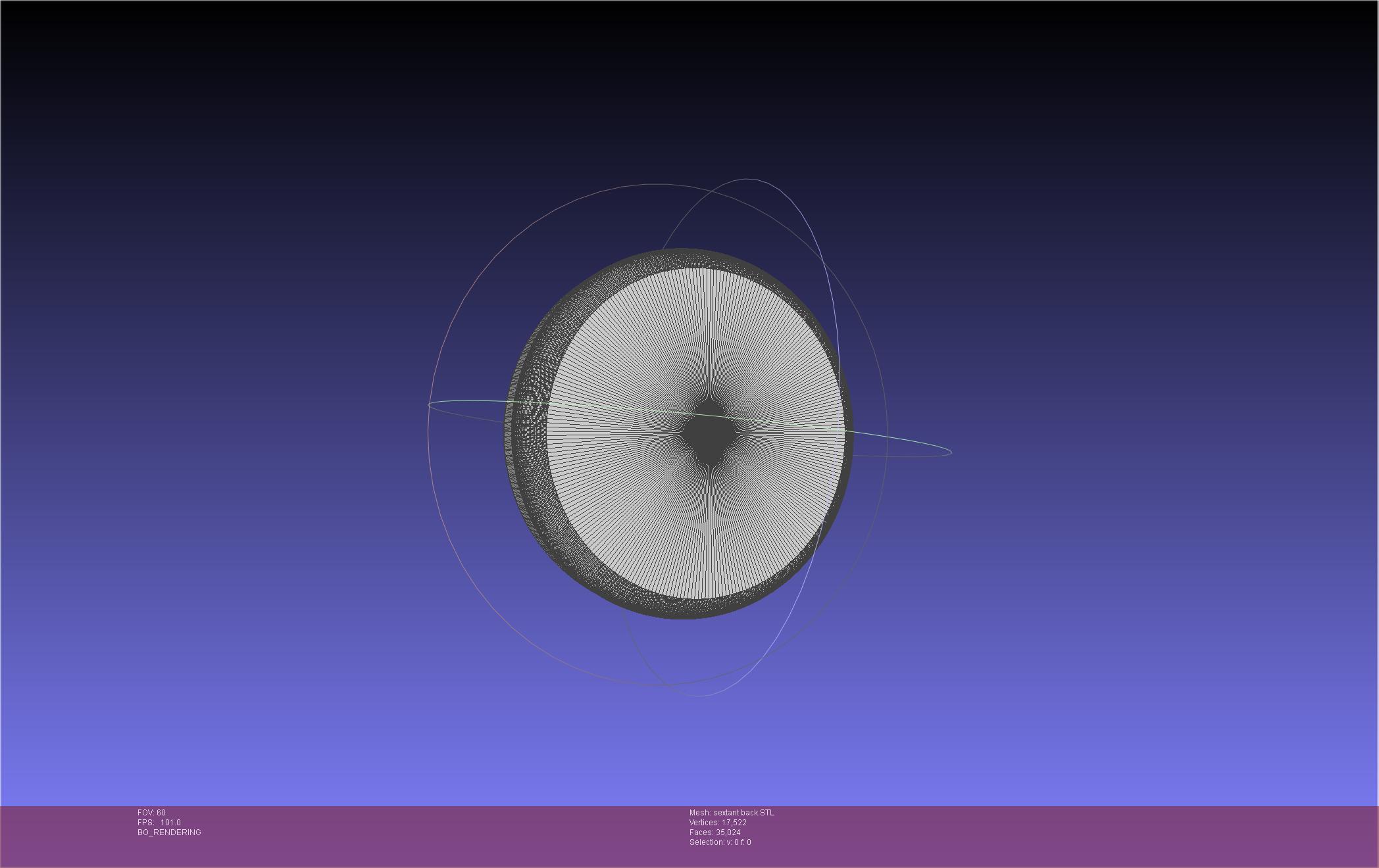Click the green trackball ring's left end
The height and width of the screenshot is (868, 1379).
(430, 404)
